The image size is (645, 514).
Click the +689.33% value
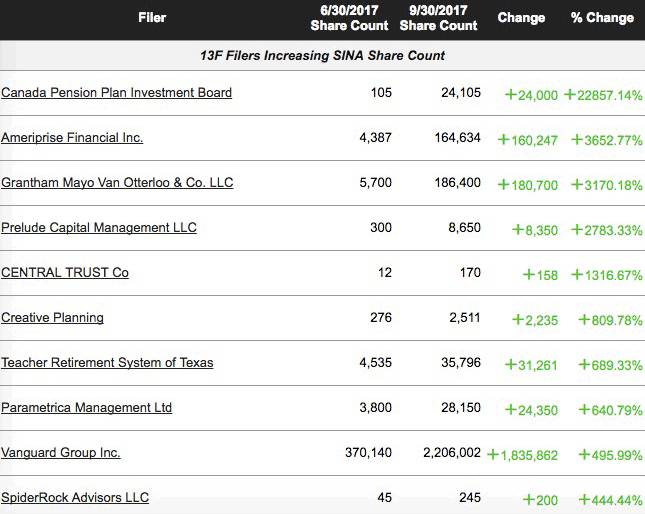click(x=610, y=365)
